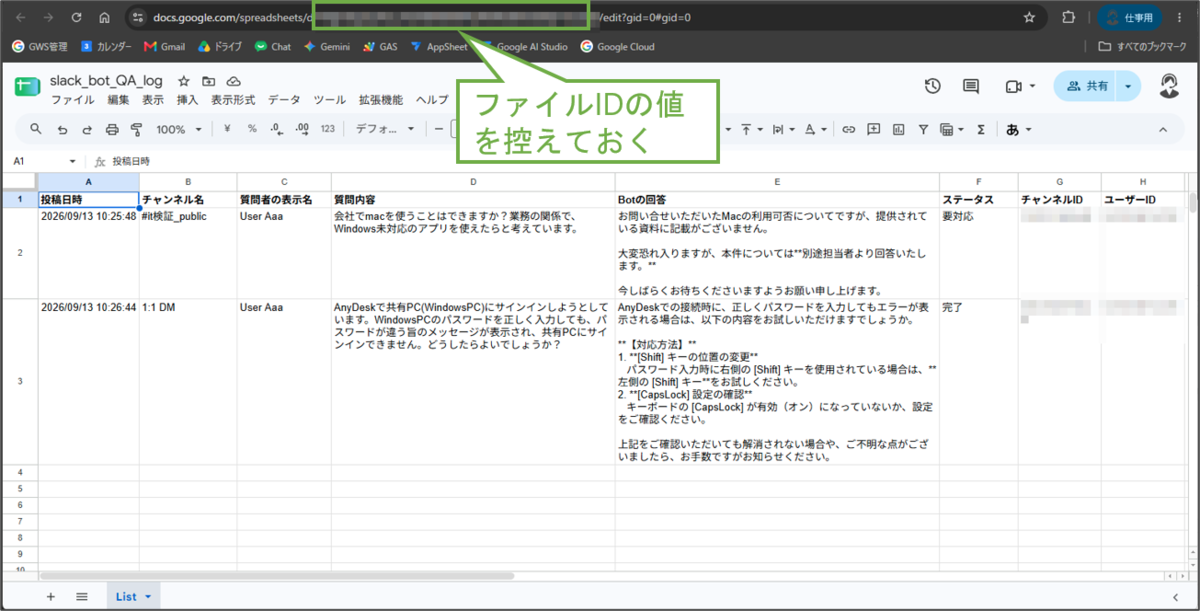Open the functions sigma menu

click(x=981, y=129)
